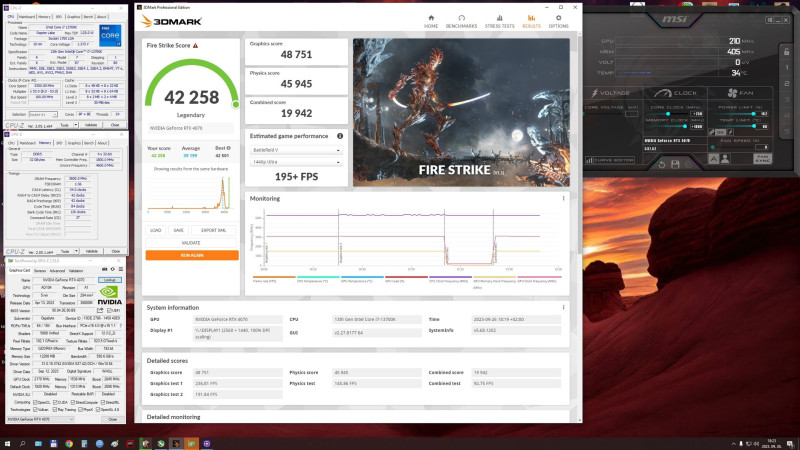Screen dimensions: 800x450
Task: Open Tools dropdown arrow in CPU-Z CPU window
Action: pos(76,125)
